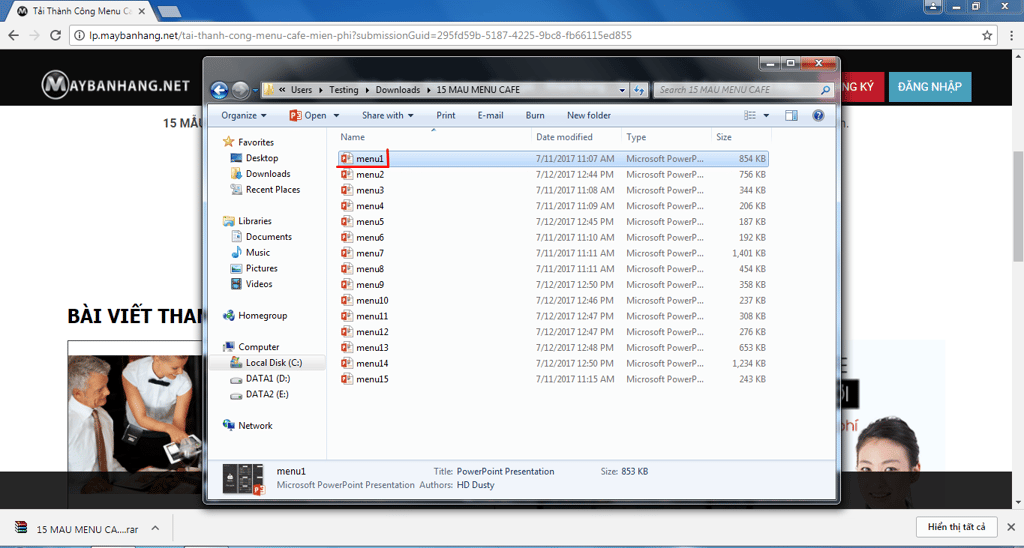The height and width of the screenshot is (548, 1024).
Task: Select the file named menu13
Action: click(x=372, y=347)
